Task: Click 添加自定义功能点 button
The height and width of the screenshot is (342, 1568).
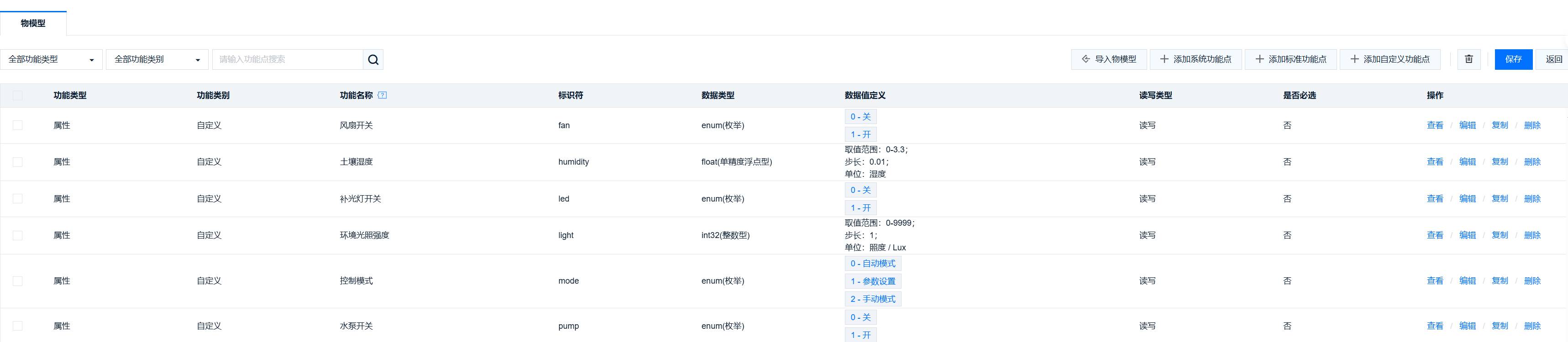Action: pos(1390,59)
